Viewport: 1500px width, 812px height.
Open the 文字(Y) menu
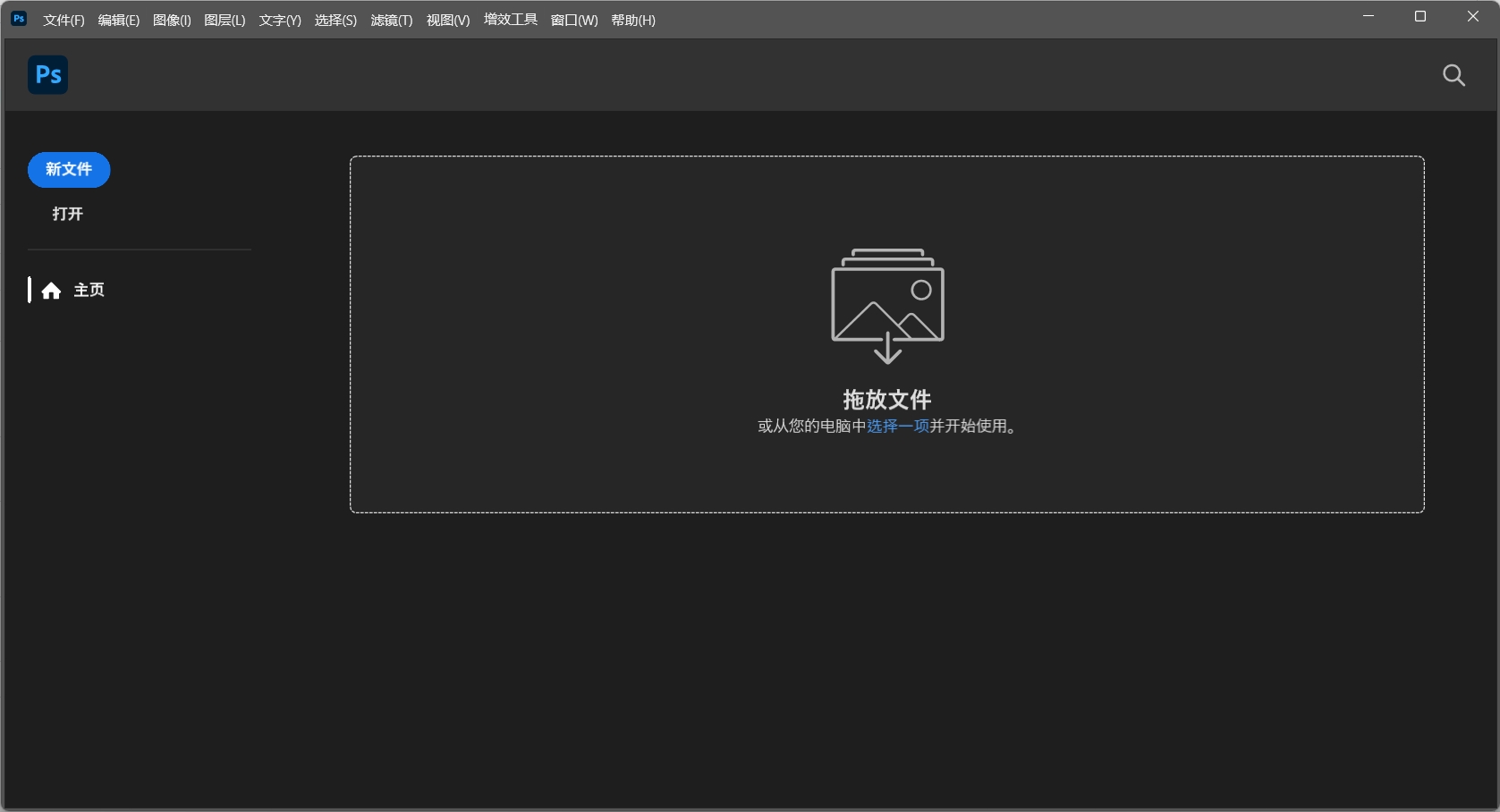pyautogui.click(x=280, y=20)
